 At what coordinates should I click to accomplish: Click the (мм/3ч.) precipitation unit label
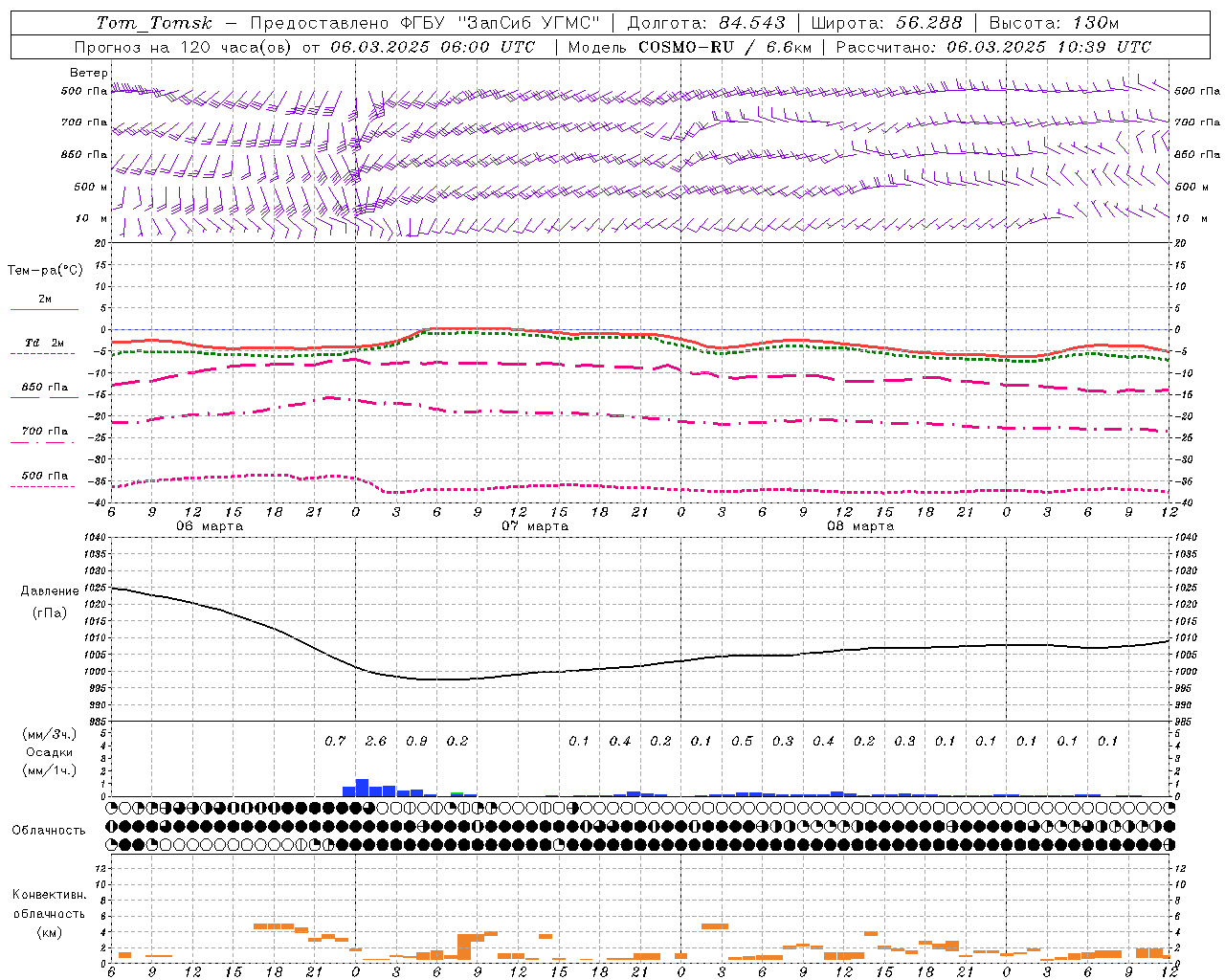50,734
